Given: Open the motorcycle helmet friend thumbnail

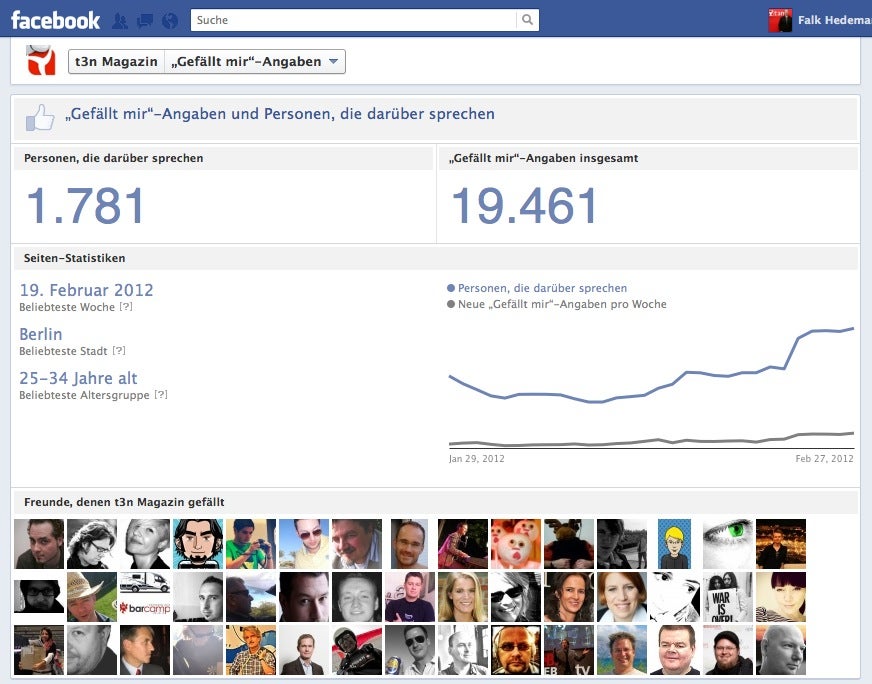Looking at the screenshot, I should point(357,650).
